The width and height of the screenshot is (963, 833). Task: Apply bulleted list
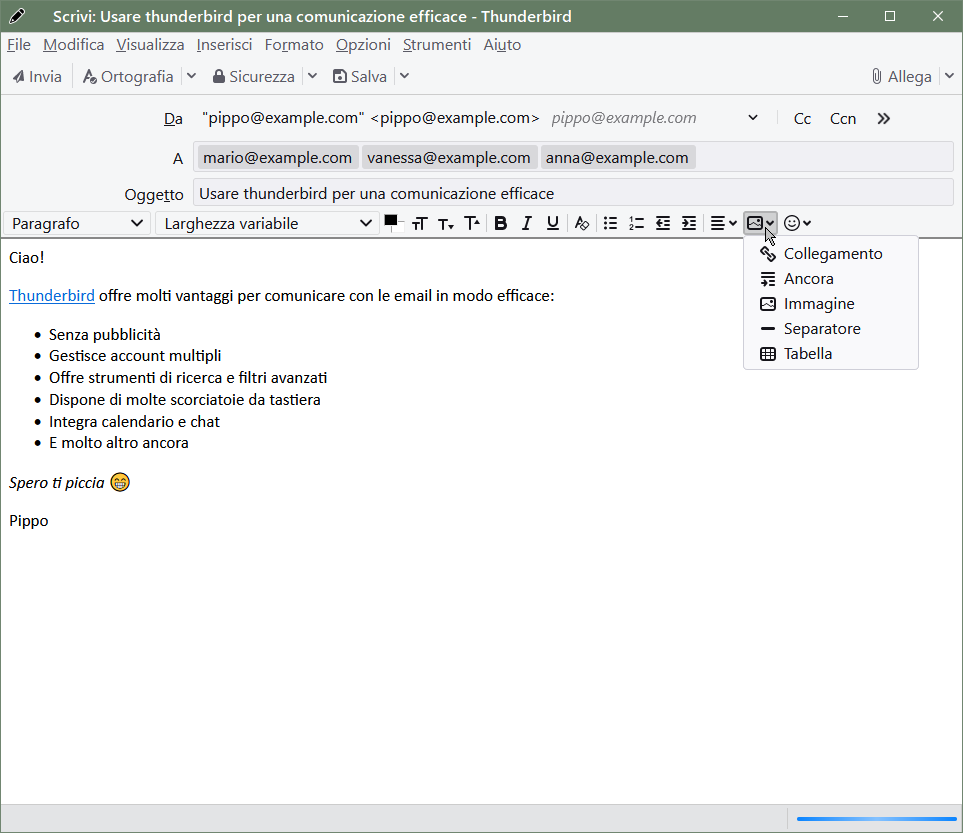click(610, 224)
